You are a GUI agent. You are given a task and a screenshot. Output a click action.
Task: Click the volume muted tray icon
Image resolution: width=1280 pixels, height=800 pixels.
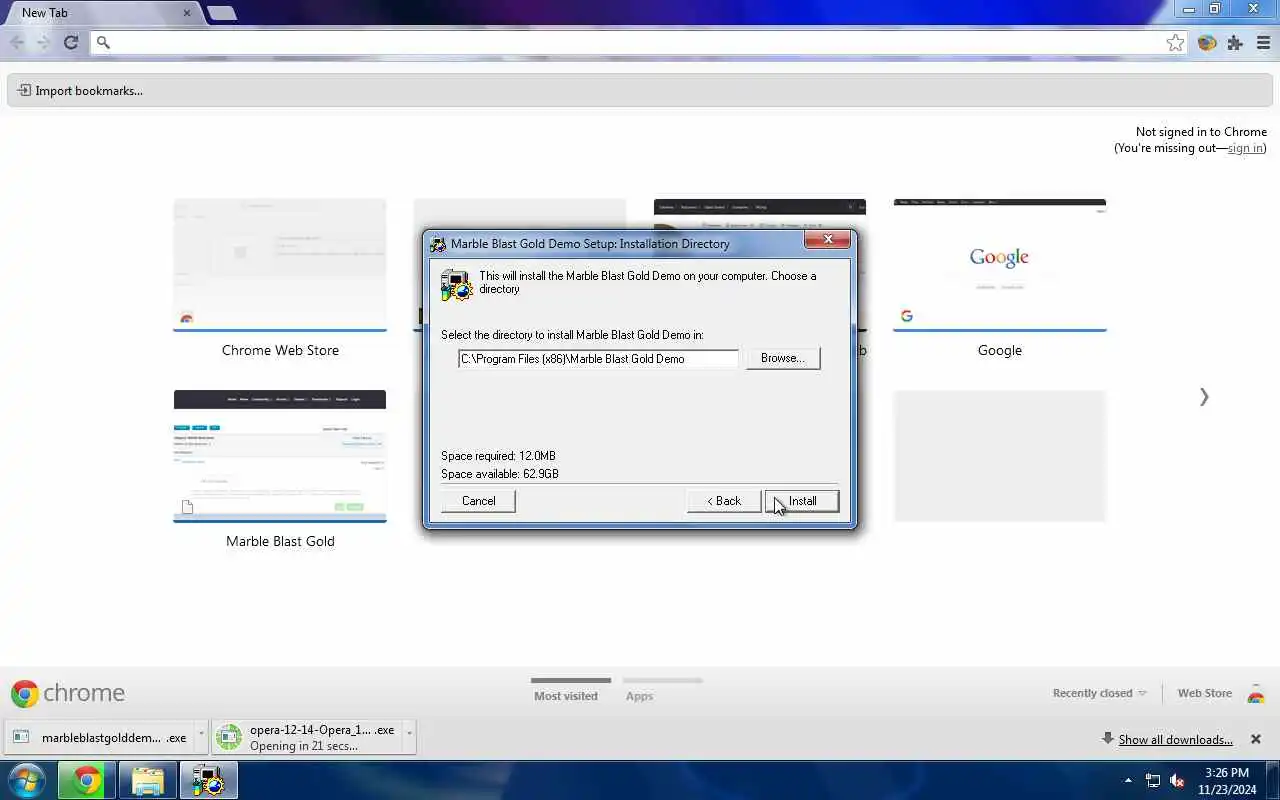pos(1178,780)
